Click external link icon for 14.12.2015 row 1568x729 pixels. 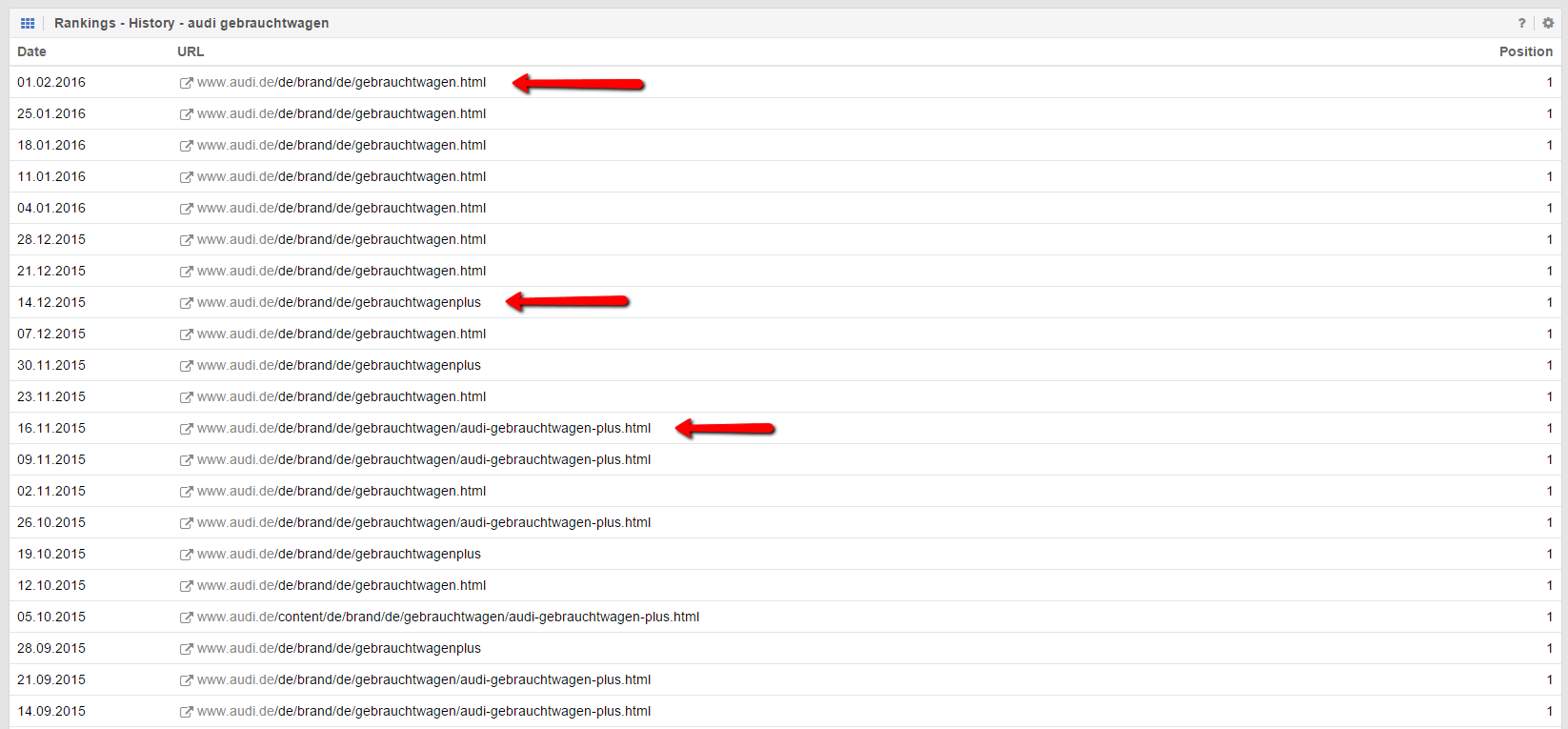pos(186,303)
